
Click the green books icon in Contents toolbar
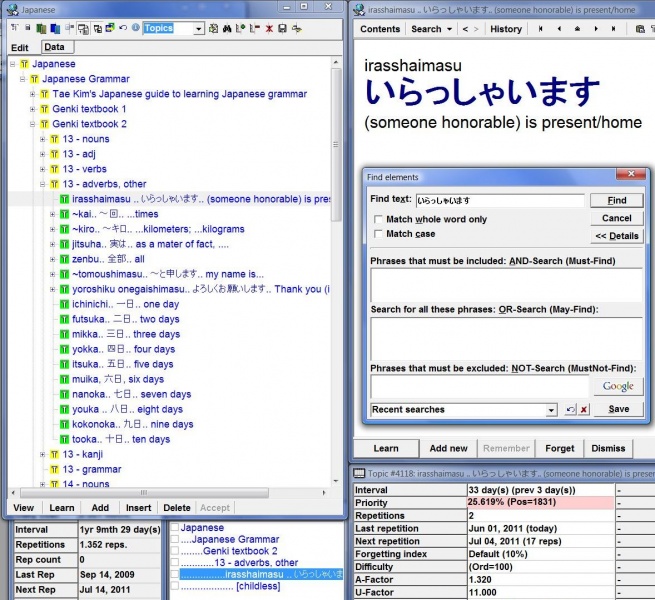tap(41, 28)
